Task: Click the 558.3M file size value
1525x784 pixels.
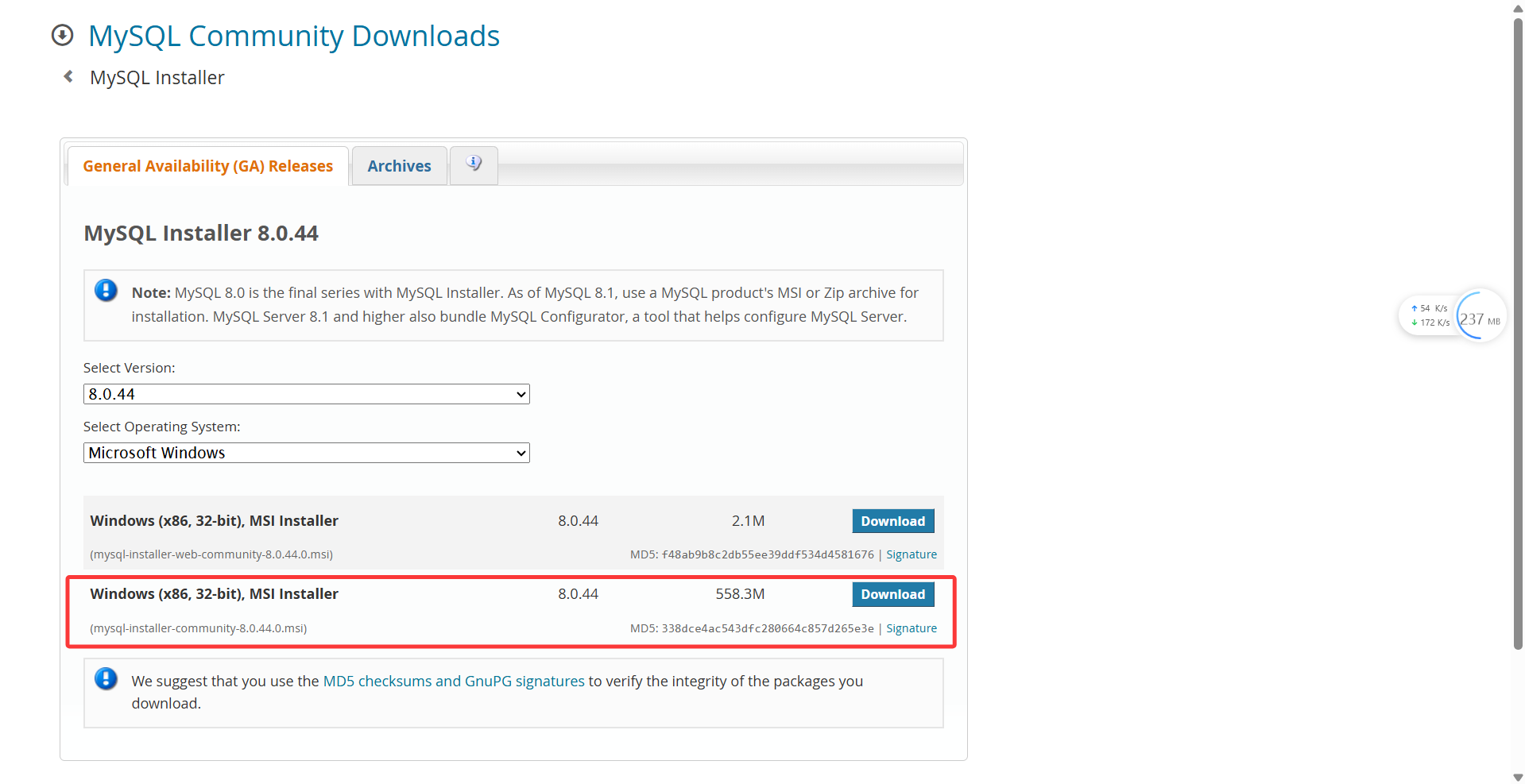Action: [740, 594]
